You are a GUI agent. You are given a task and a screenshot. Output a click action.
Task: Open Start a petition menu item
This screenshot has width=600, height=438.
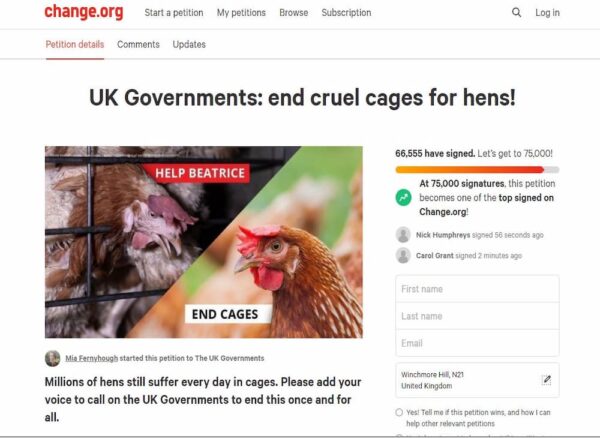pos(174,13)
